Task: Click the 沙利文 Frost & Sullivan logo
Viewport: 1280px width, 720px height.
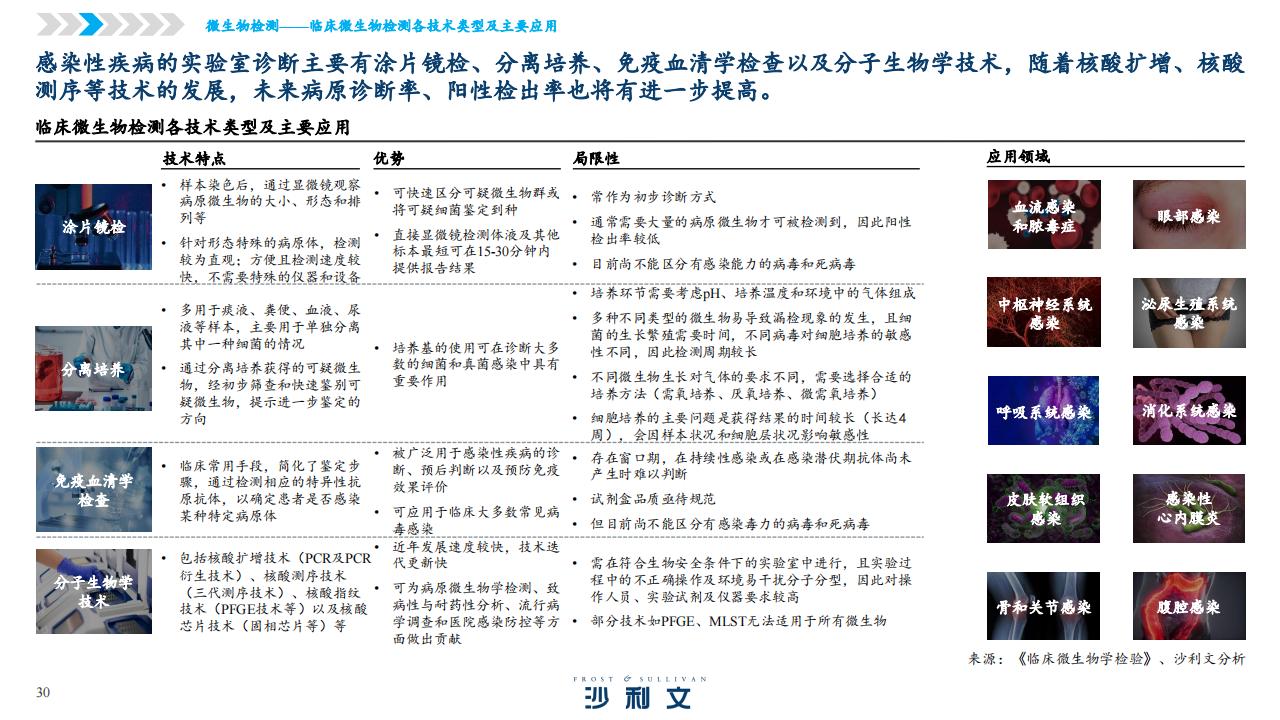Action: pos(640,692)
